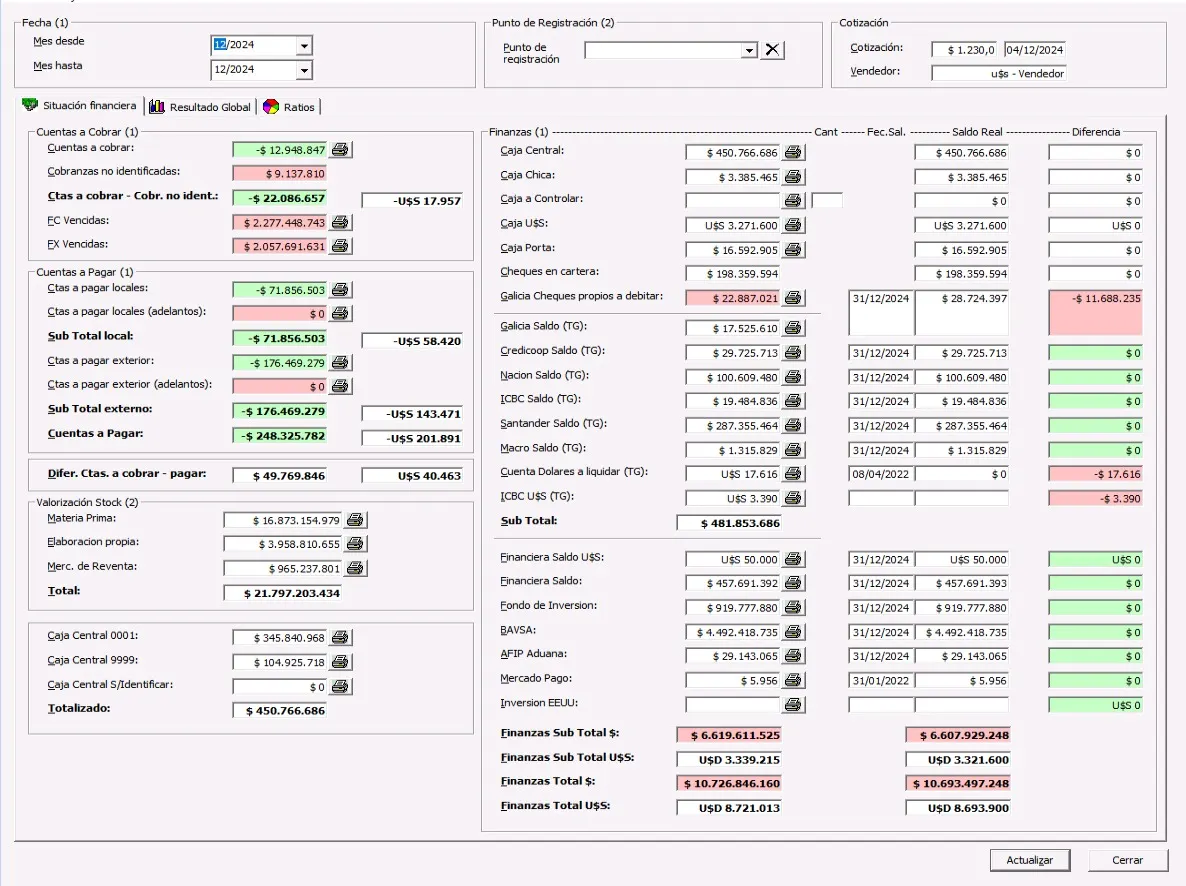Click printer icon for Fondo de Inversion
The height and width of the screenshot is (886, 1186).
pyautogui.click(x=793, y=608)
